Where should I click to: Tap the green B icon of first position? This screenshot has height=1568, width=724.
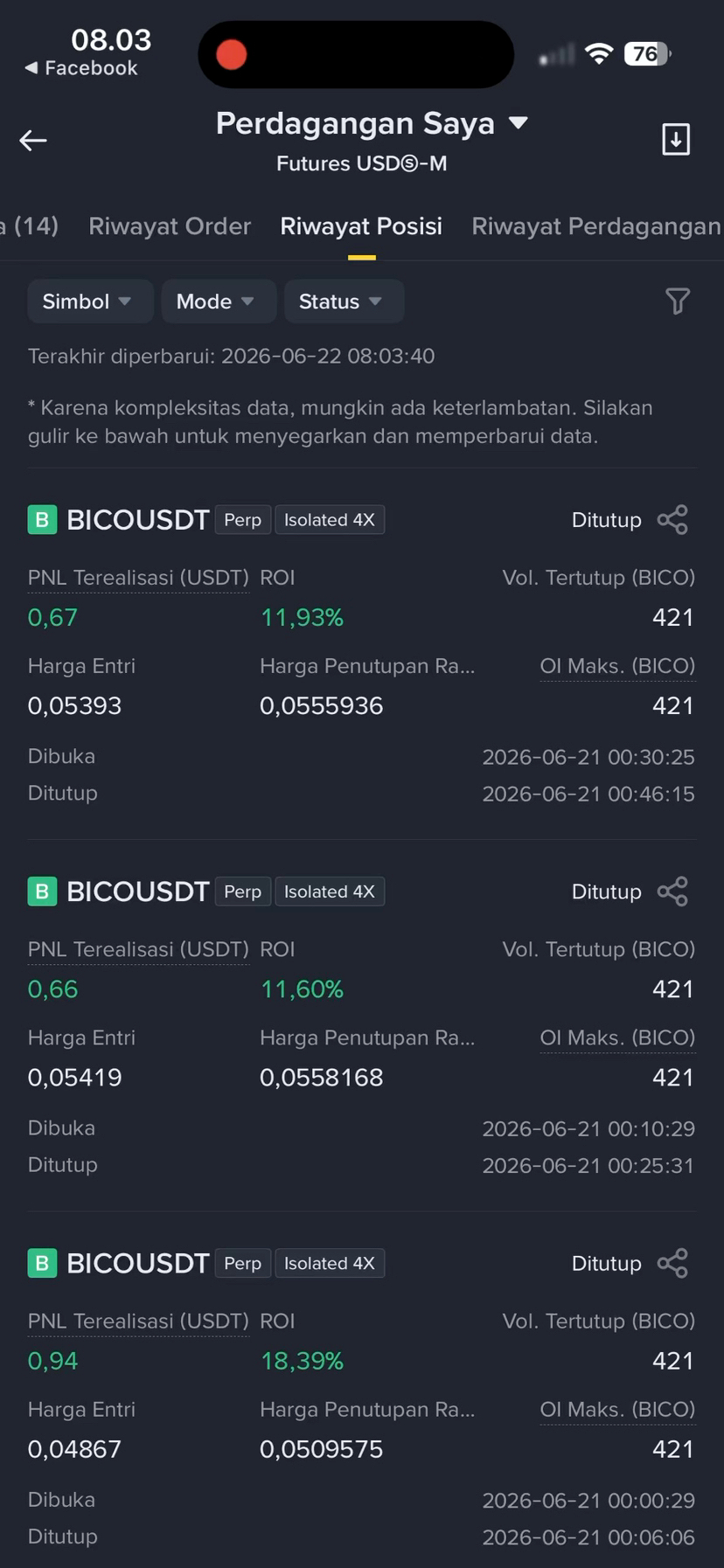click(42, 520)
